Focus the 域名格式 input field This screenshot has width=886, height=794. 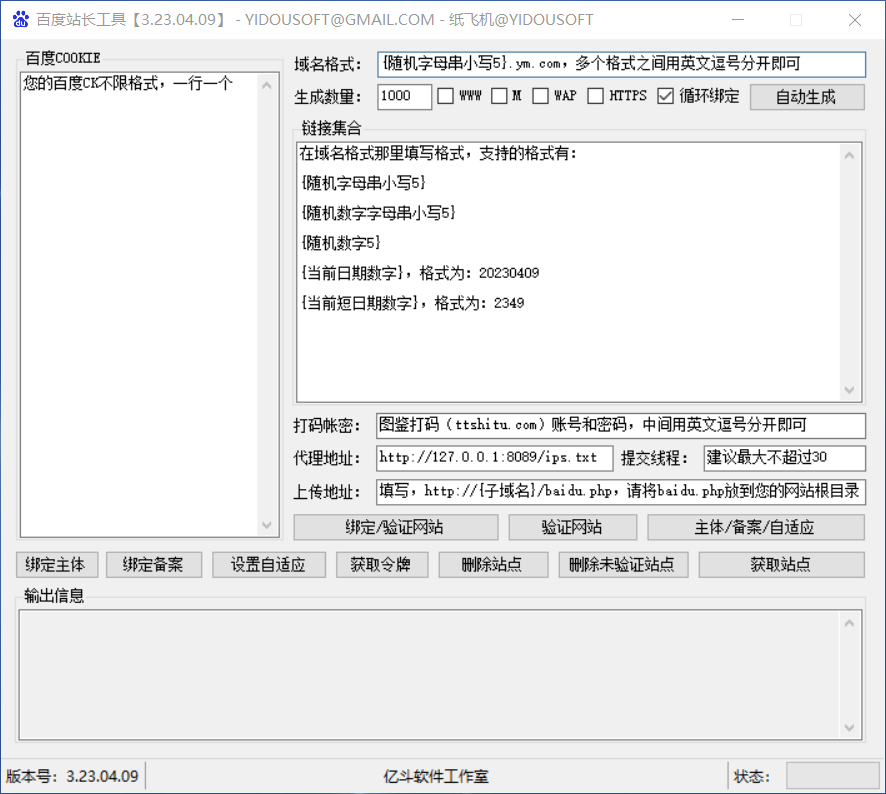click(621, 64)
